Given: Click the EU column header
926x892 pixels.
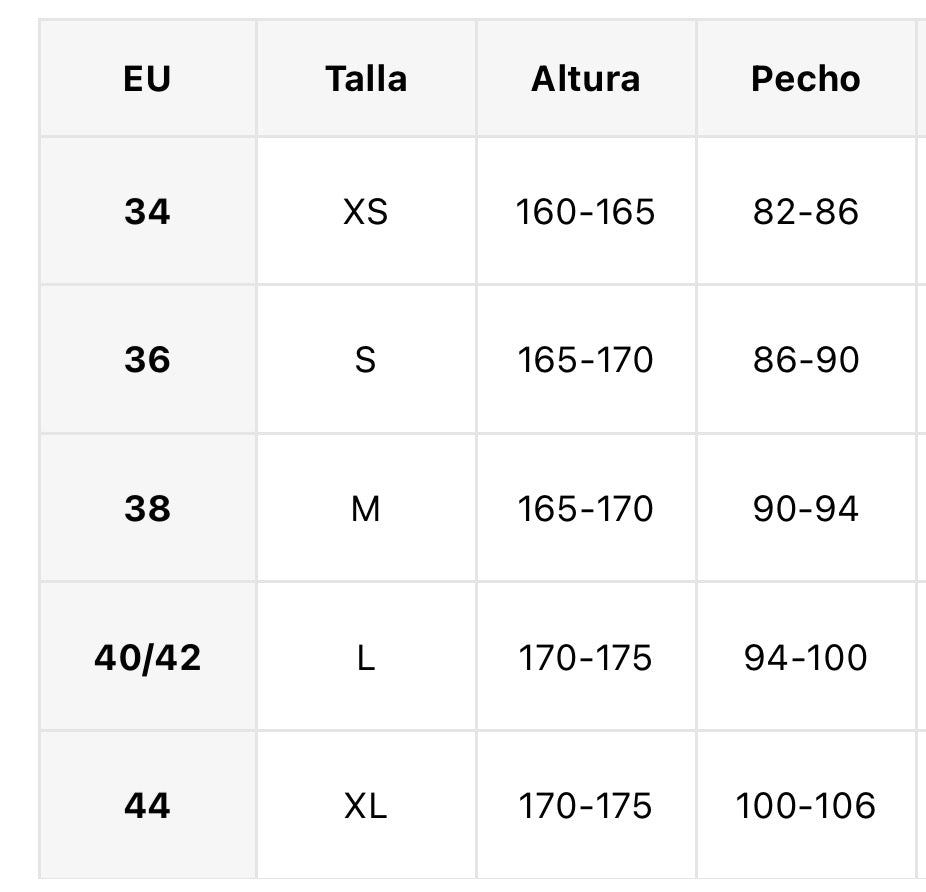Looking at the screenshot, I should tap(148, 79).
